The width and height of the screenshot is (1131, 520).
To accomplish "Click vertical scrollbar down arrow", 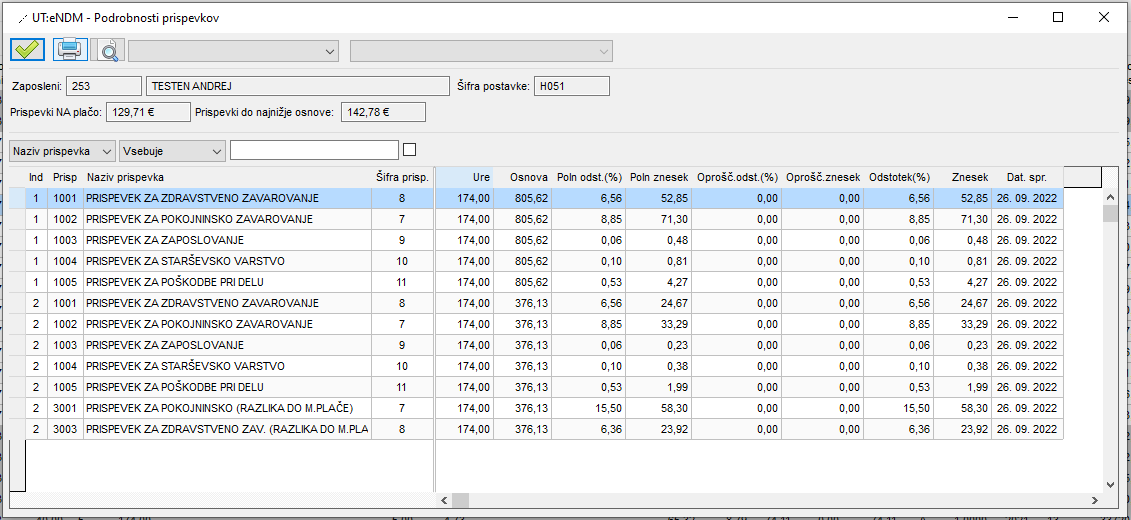I will pyautogui.click(x=1109, y=485).
